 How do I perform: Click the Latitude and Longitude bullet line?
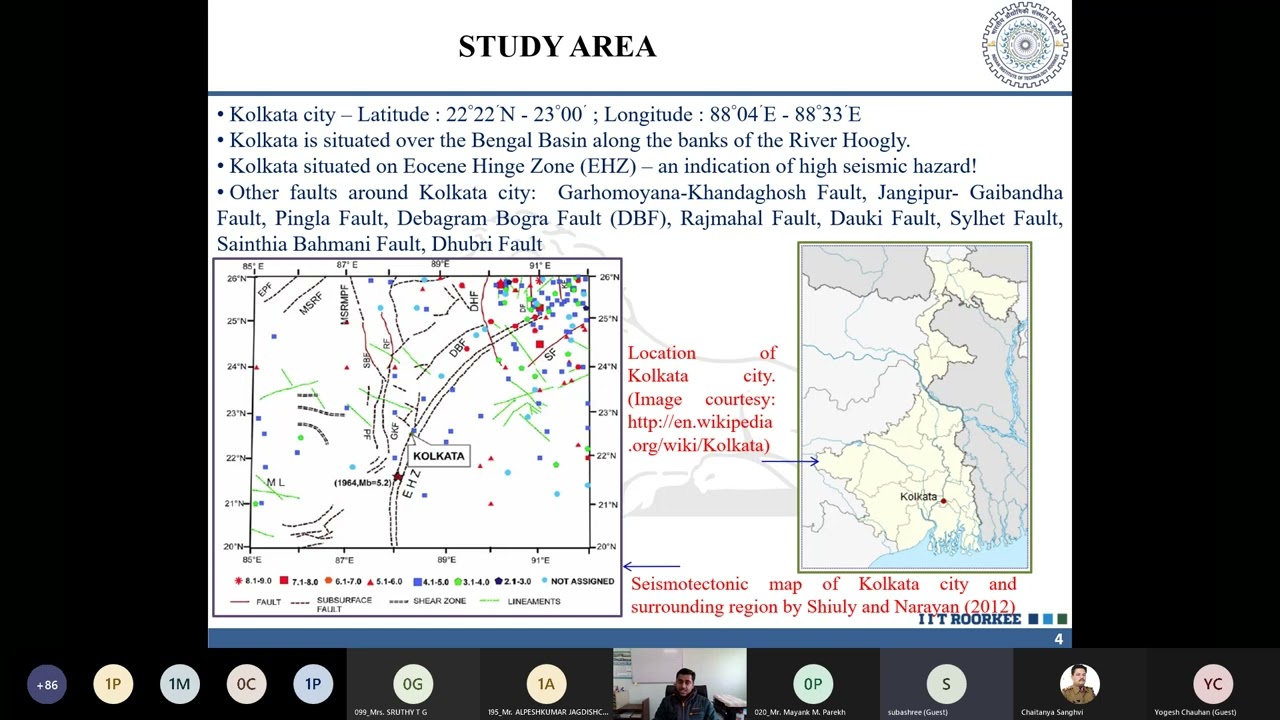[x=539, y=114]
